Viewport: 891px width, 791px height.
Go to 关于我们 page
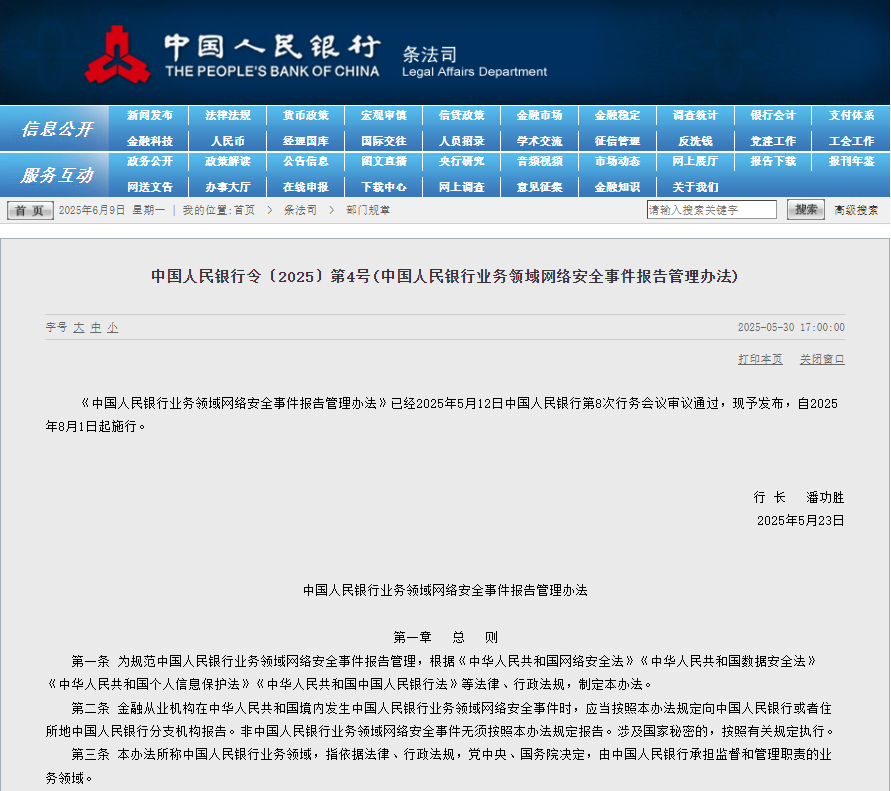695,187
